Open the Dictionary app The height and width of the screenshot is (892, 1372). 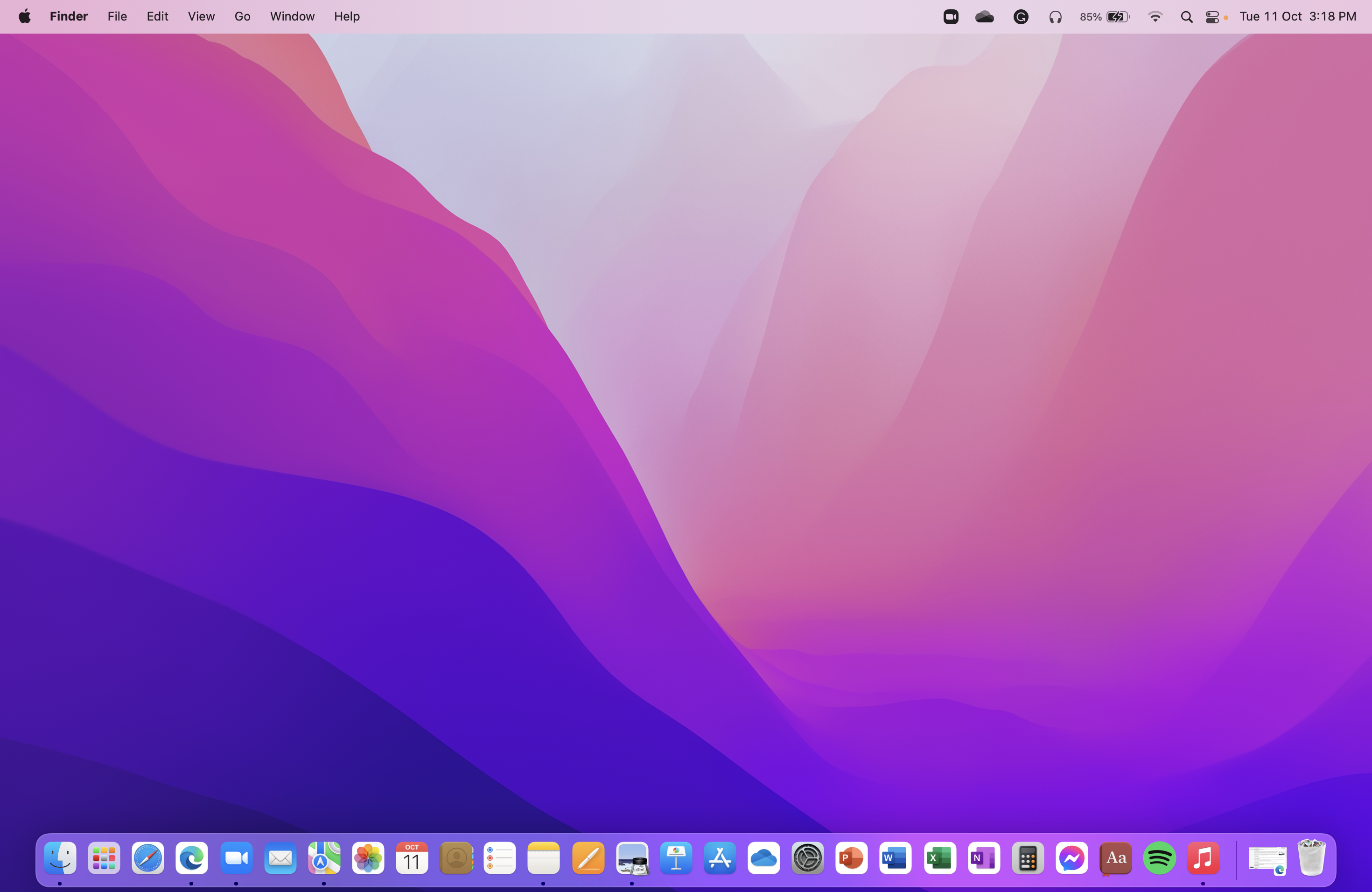[1115, 858]
